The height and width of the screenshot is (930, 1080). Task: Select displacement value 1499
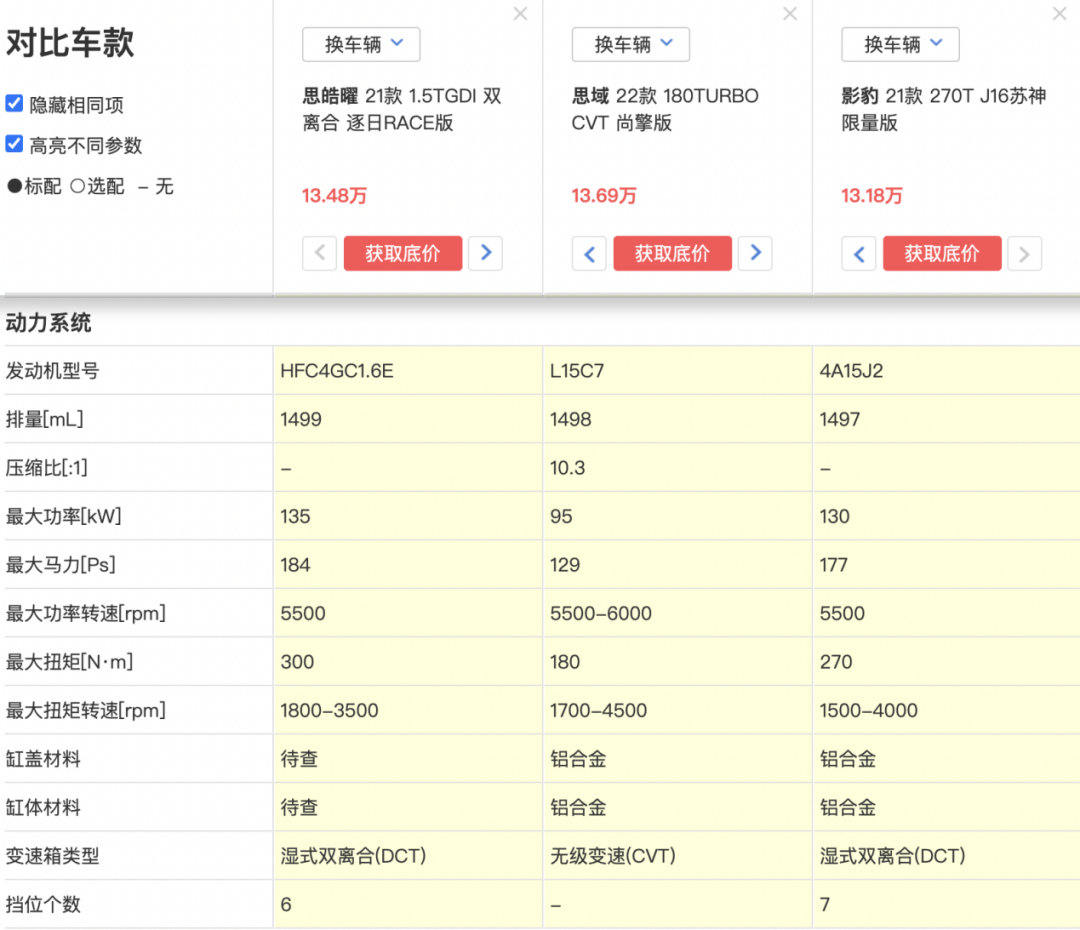click(301, 420)
